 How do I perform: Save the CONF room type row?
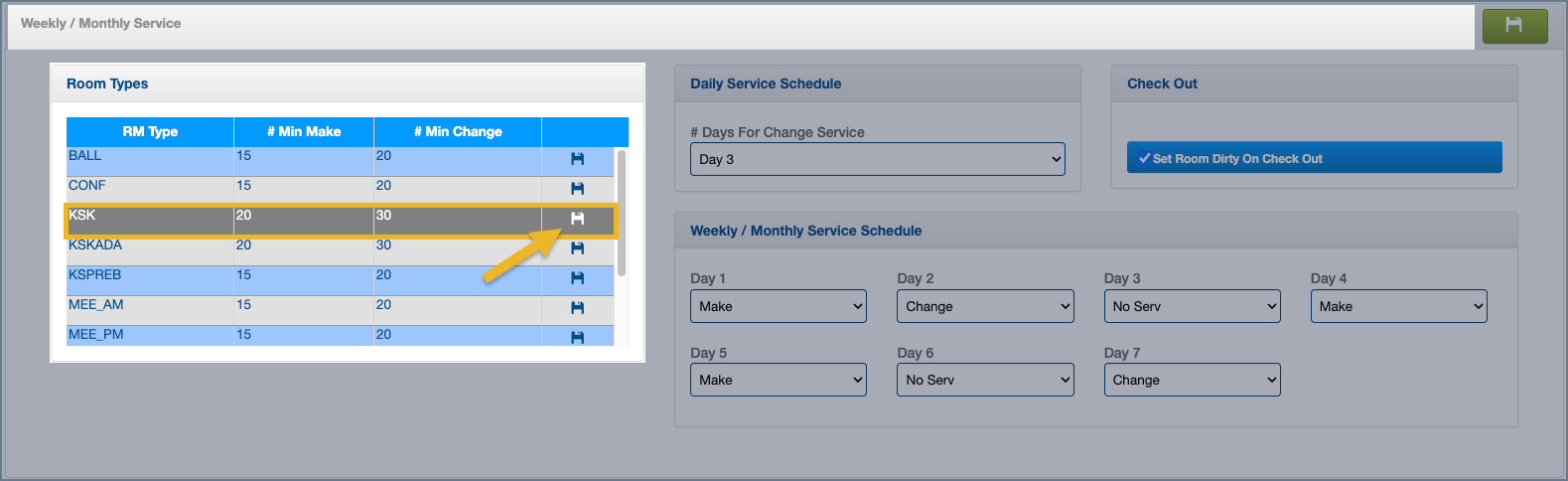point(577,189)
